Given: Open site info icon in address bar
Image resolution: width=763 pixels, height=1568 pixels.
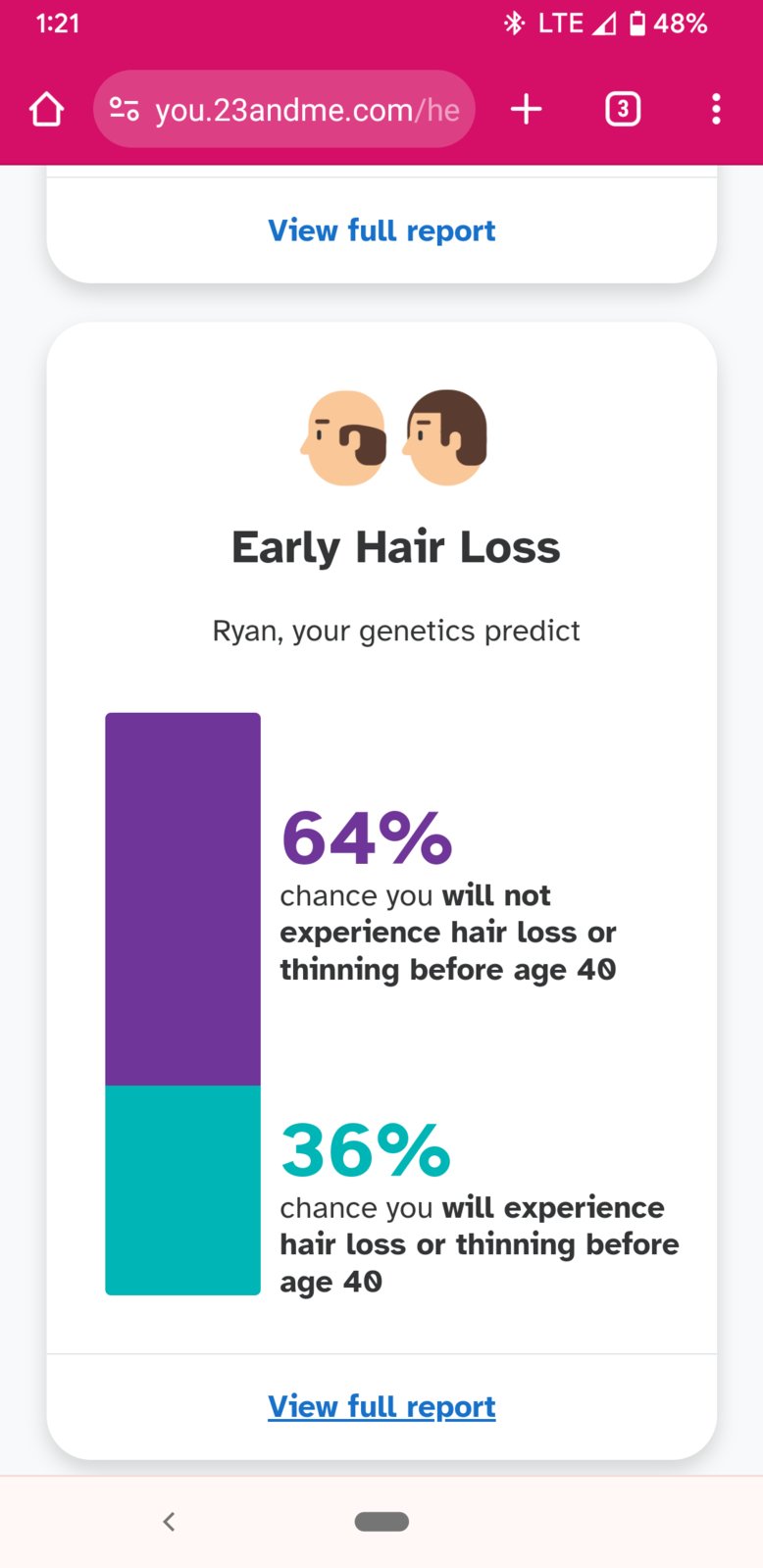Looking at the screenshot, I should pos(124,109).
